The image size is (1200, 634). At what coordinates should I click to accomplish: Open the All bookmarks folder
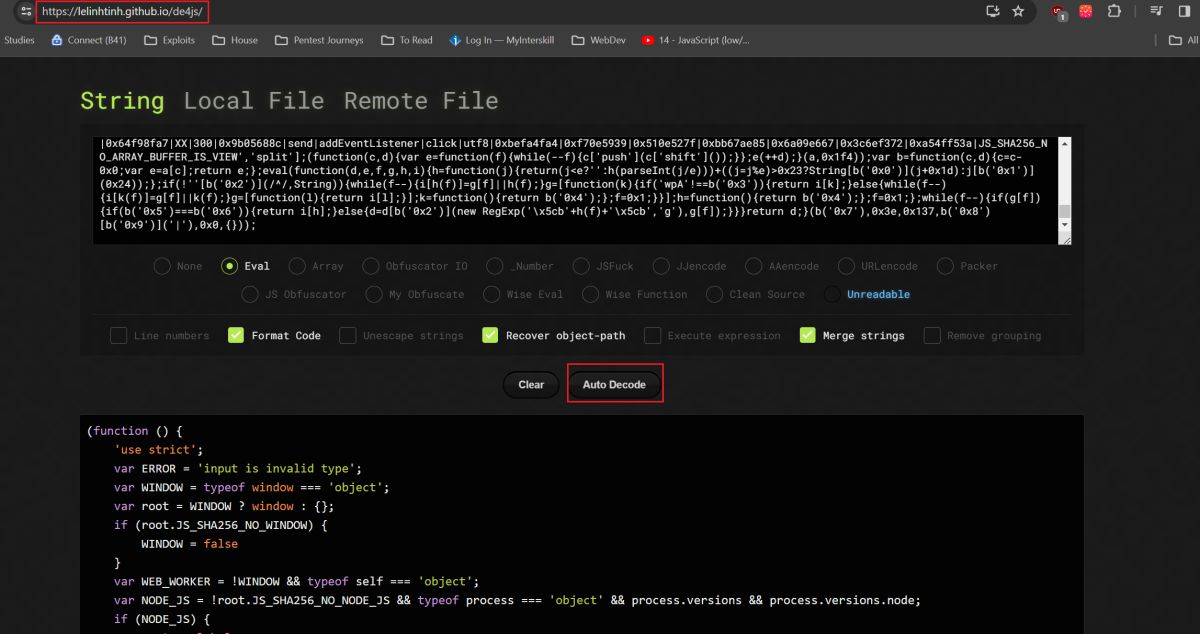pyautogui.click(x=1183, y=40)
